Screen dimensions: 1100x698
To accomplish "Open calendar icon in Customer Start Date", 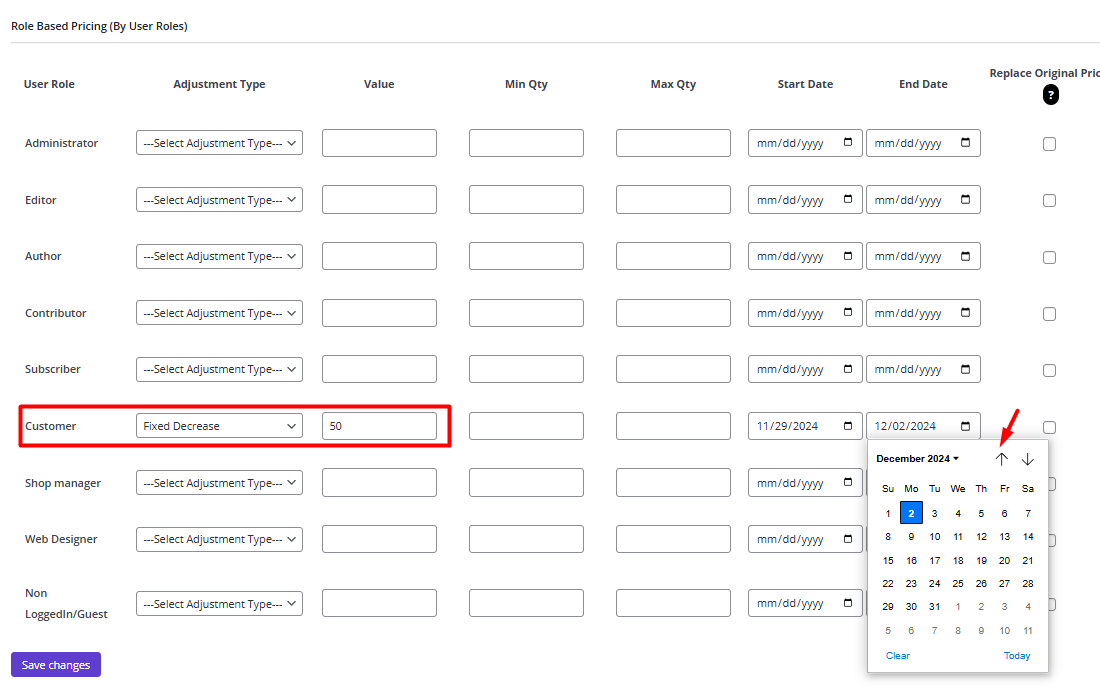I will tap(848, 426).
